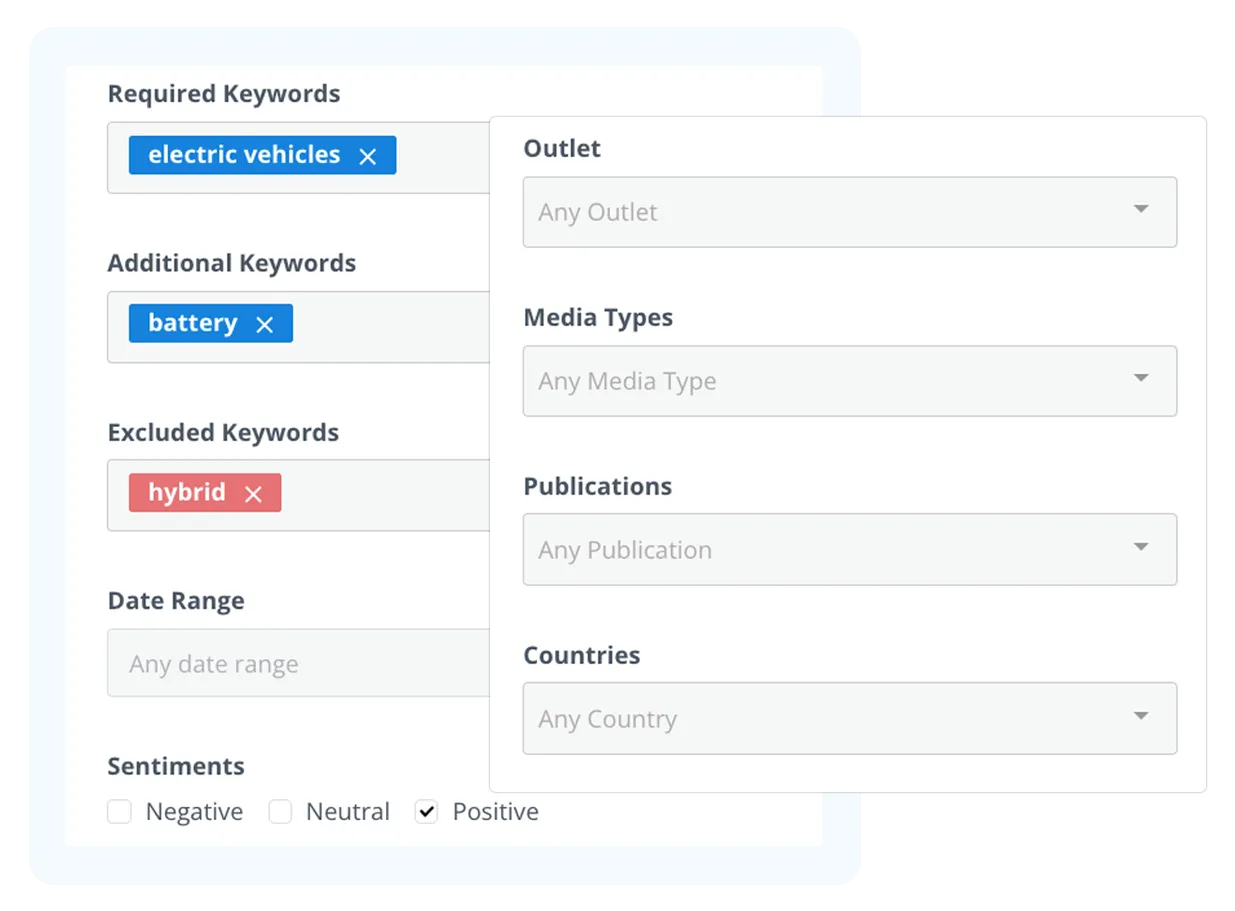Image resolution: width=1235 pixels, height=911 pixels.
Task: Remove the battery keyword tag
Action: point(264,325)
